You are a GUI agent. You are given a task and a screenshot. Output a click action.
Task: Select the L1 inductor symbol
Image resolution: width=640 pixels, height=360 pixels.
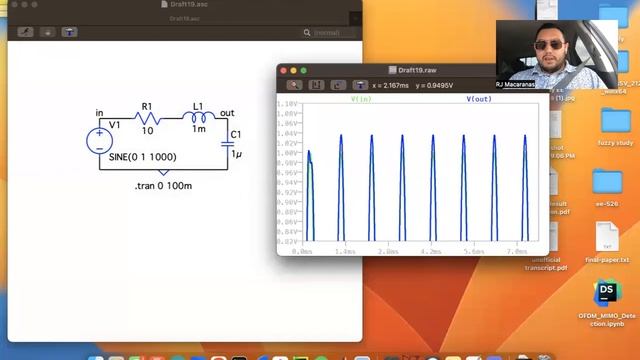pyautogui.click(x=198, y=117)
